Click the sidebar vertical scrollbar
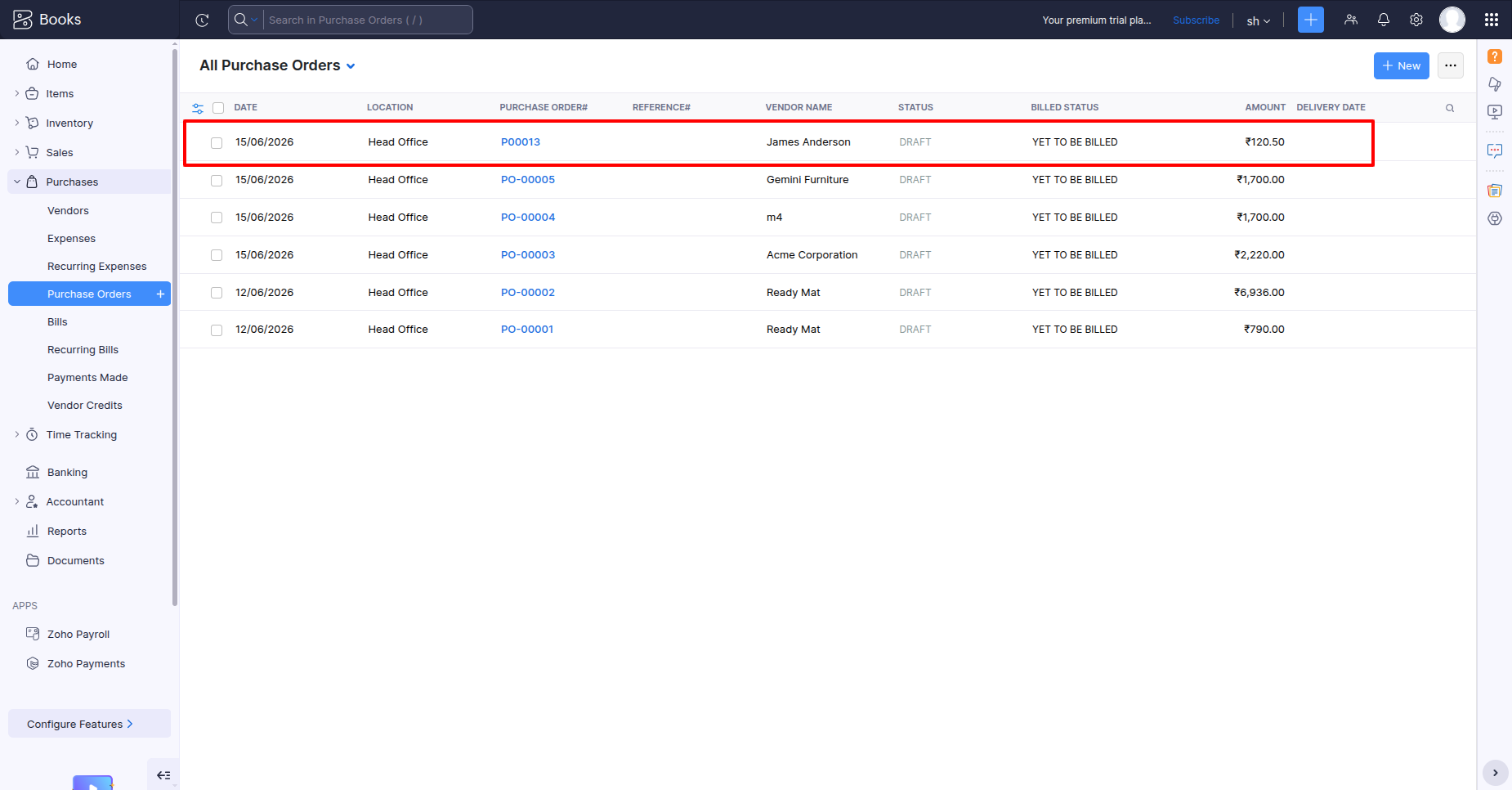1512x790 pixels. (x=175, y=327)
